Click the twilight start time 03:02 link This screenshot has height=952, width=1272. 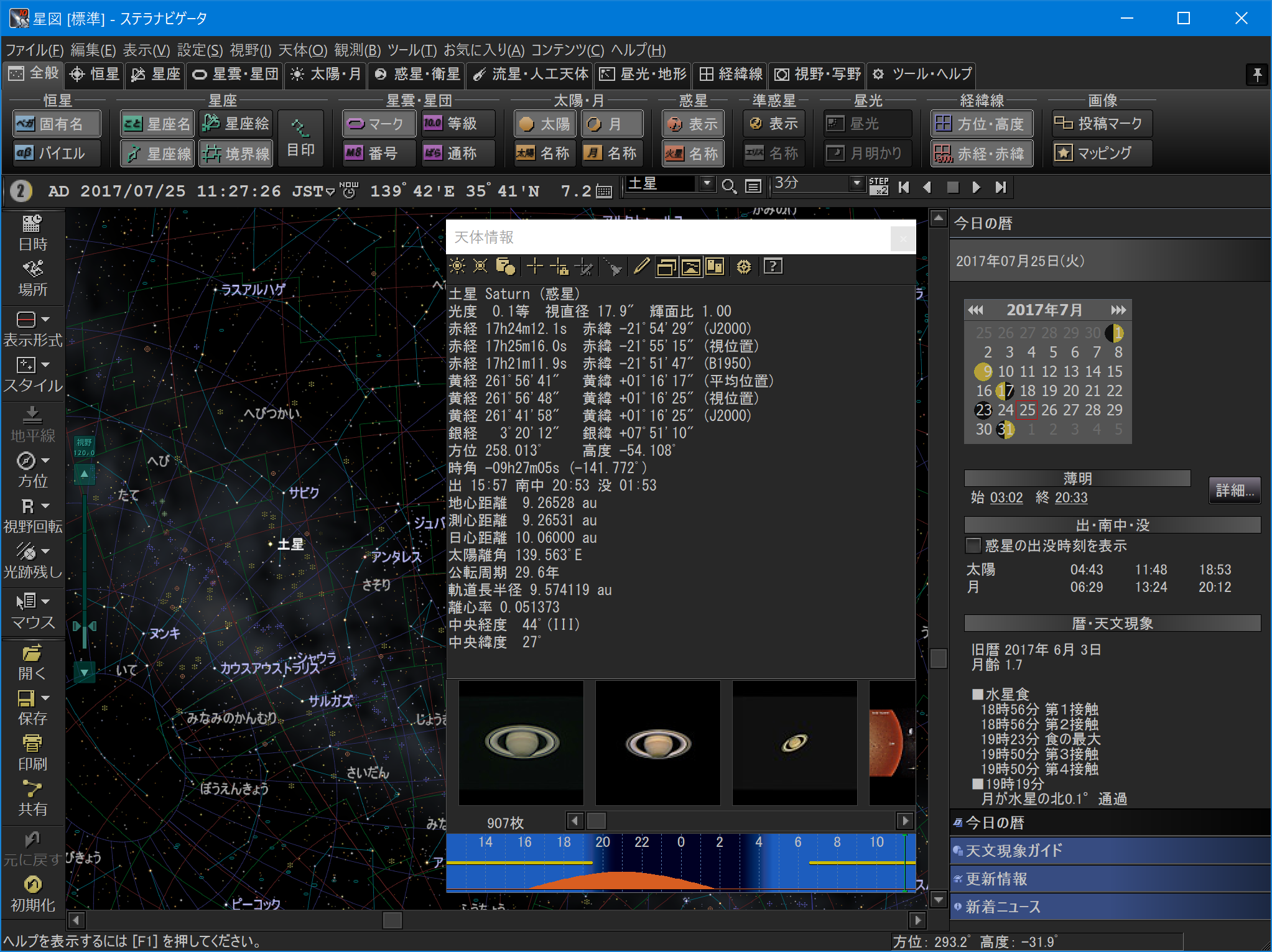[1006, 497]
